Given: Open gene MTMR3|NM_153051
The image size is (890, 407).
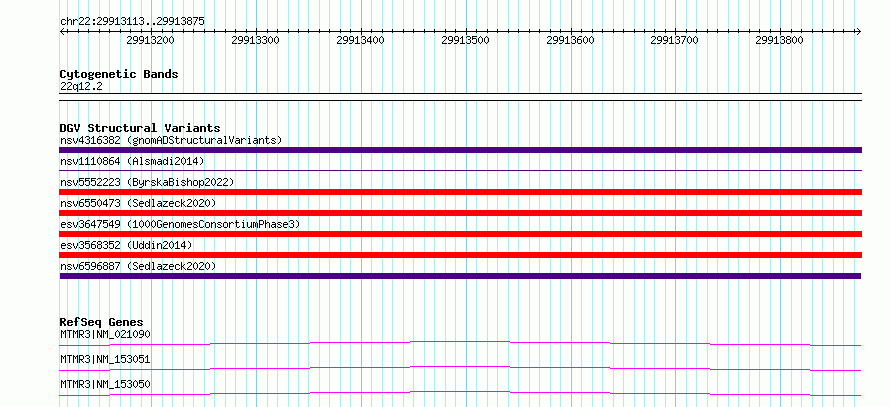Looking at the screenshot, I should coord(105,359).
